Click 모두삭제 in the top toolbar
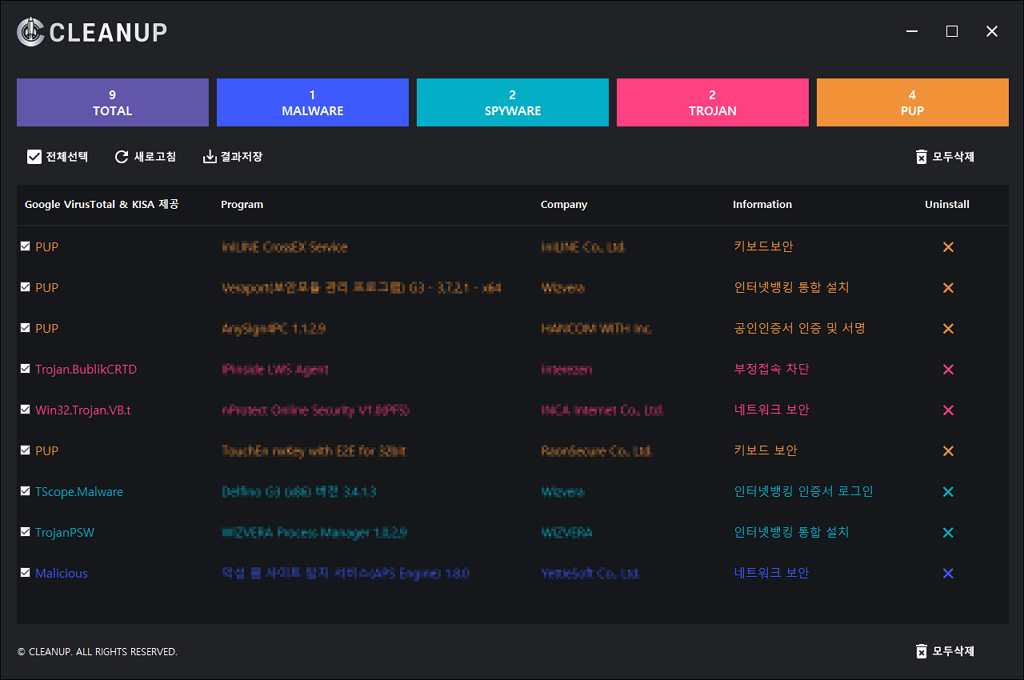Screen dimensions: 1024x680 point(944,157)
